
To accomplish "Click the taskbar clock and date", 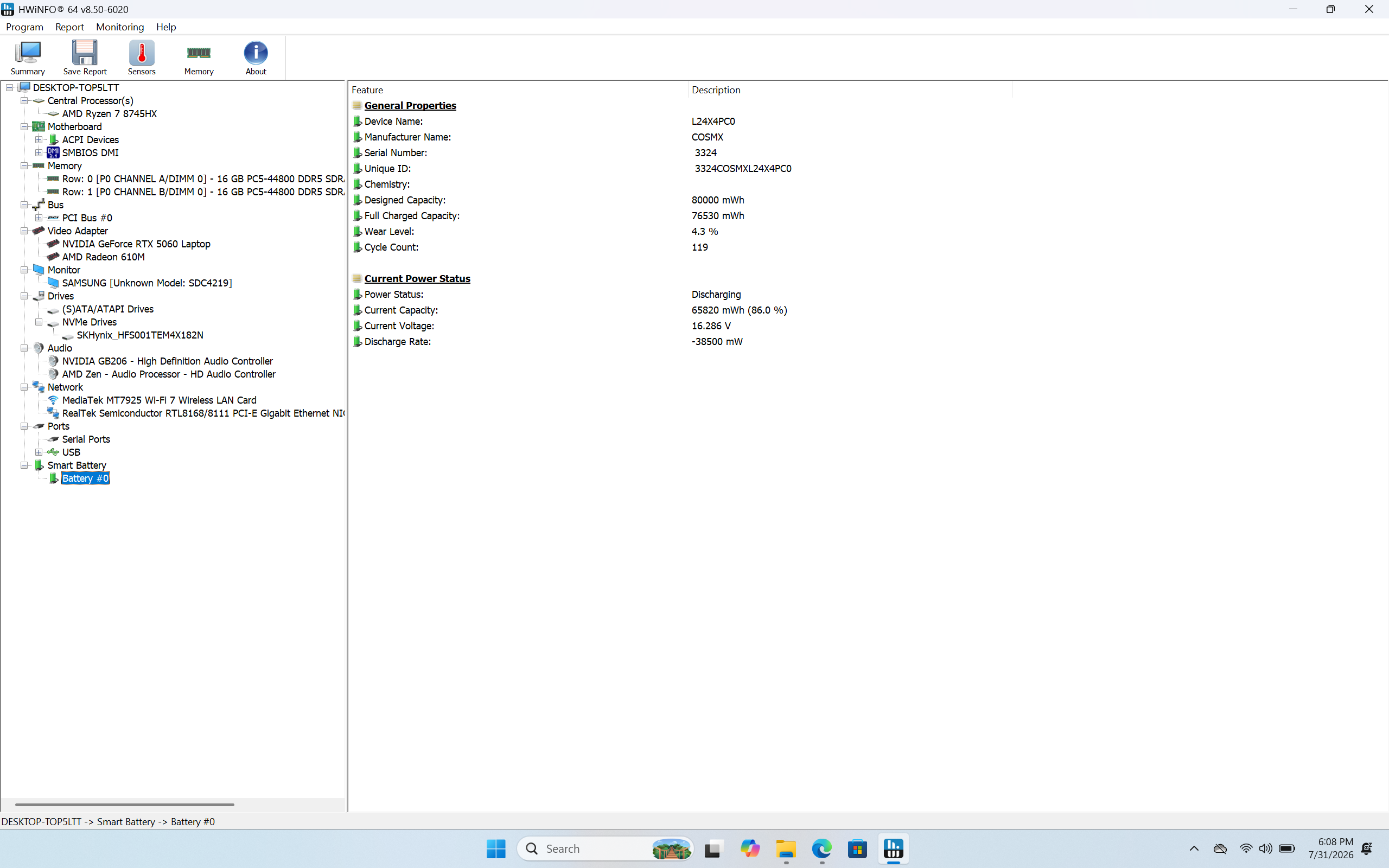I will point(1331,848).
